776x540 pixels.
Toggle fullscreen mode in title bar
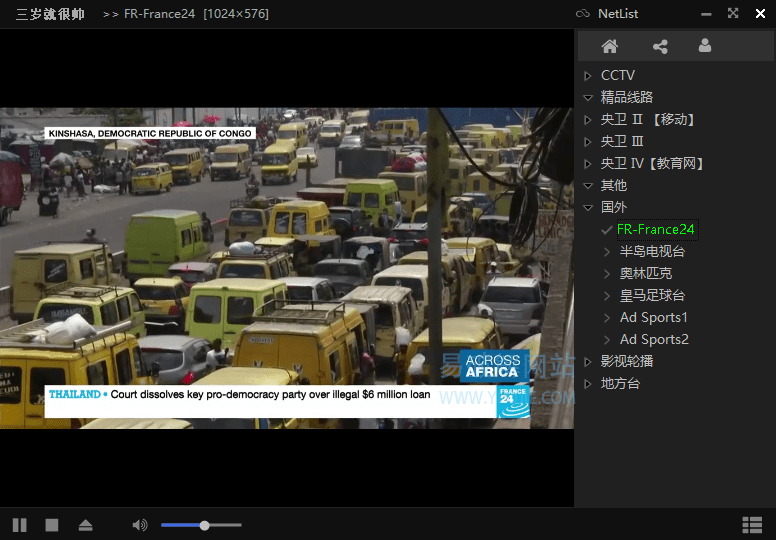click(x=733, y=13)
